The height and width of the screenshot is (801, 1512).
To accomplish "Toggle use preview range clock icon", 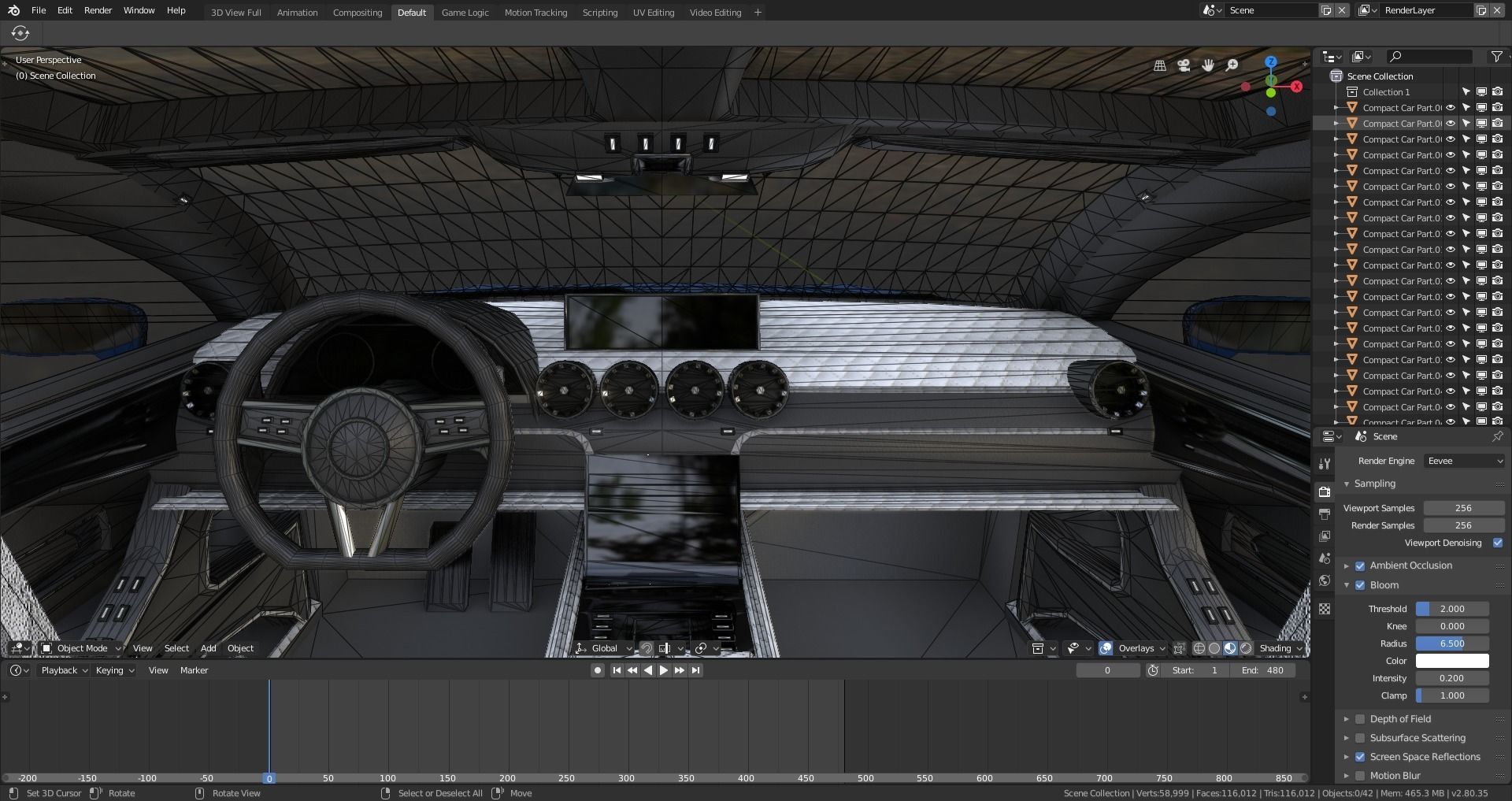I will pyautogui.click(x=1153, y=670).
